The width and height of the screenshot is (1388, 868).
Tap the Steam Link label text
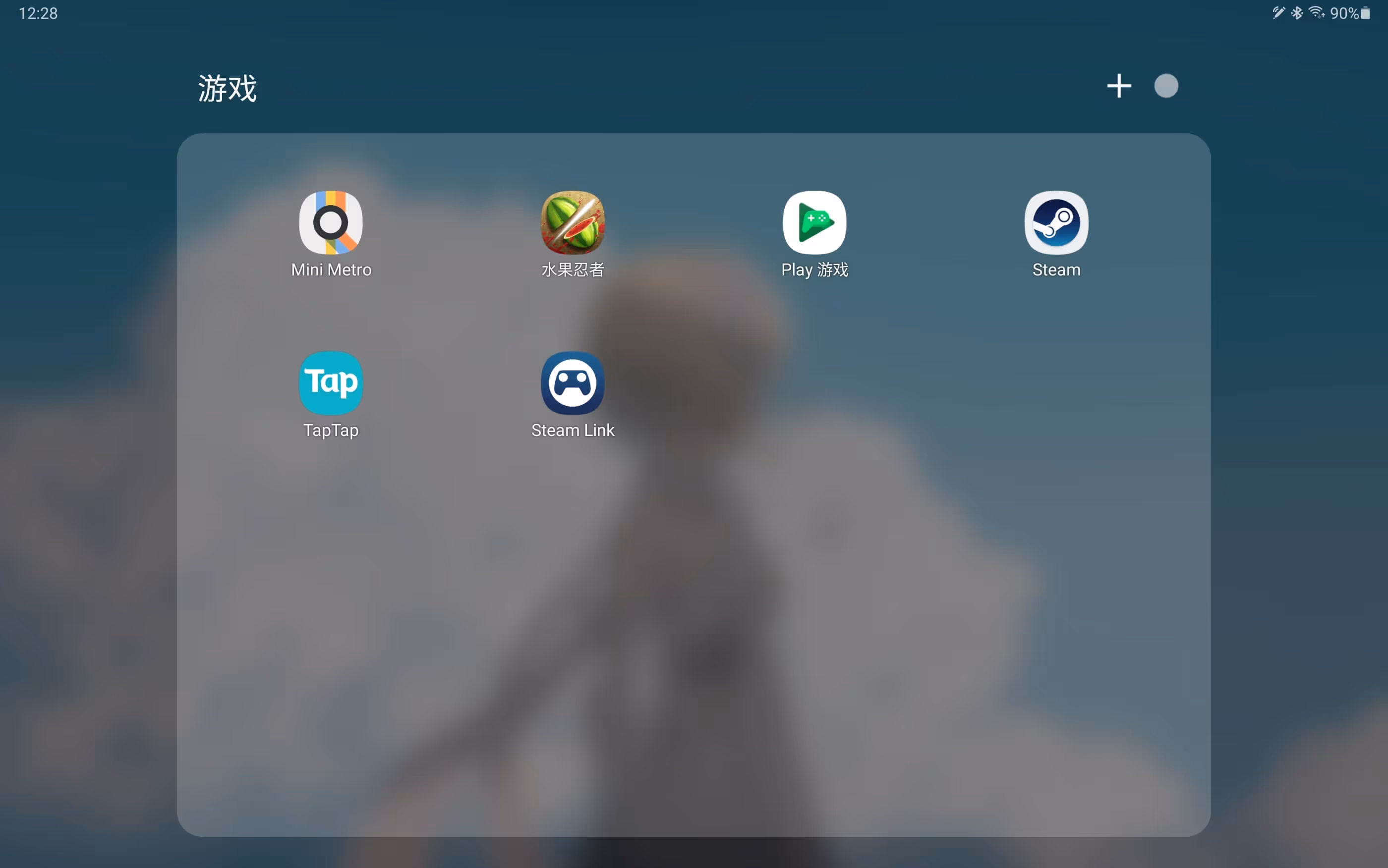point(573,430)
